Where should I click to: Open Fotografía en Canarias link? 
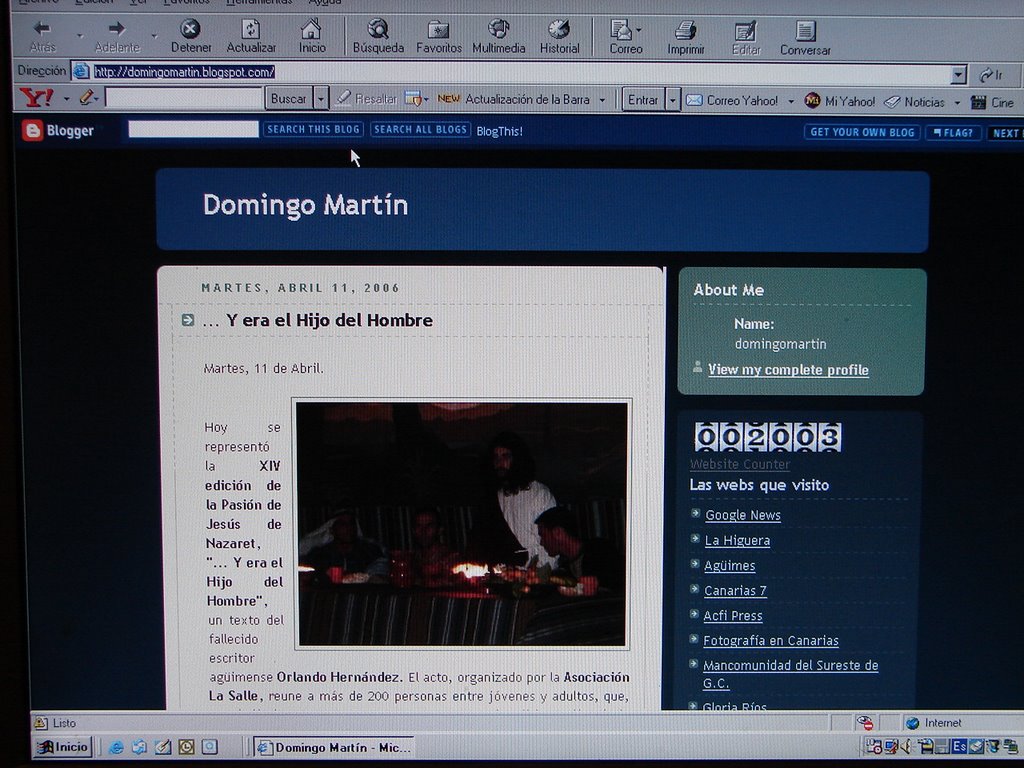tap(771, 641)
